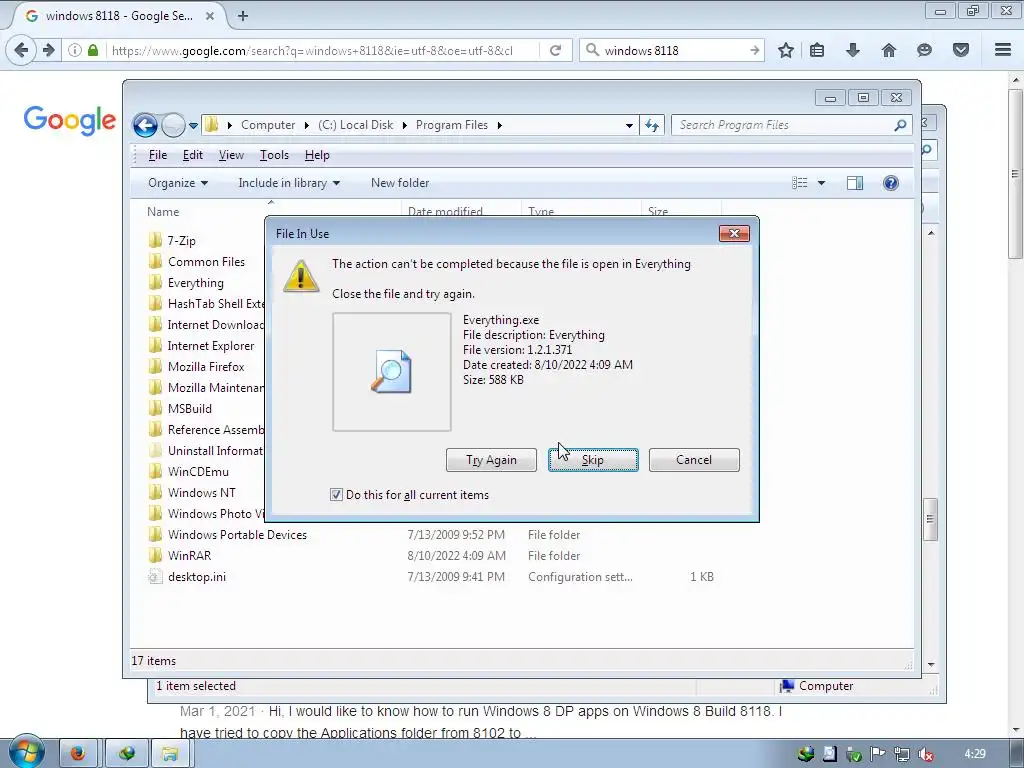Click Explorer back arrow button

pos(145,125)
